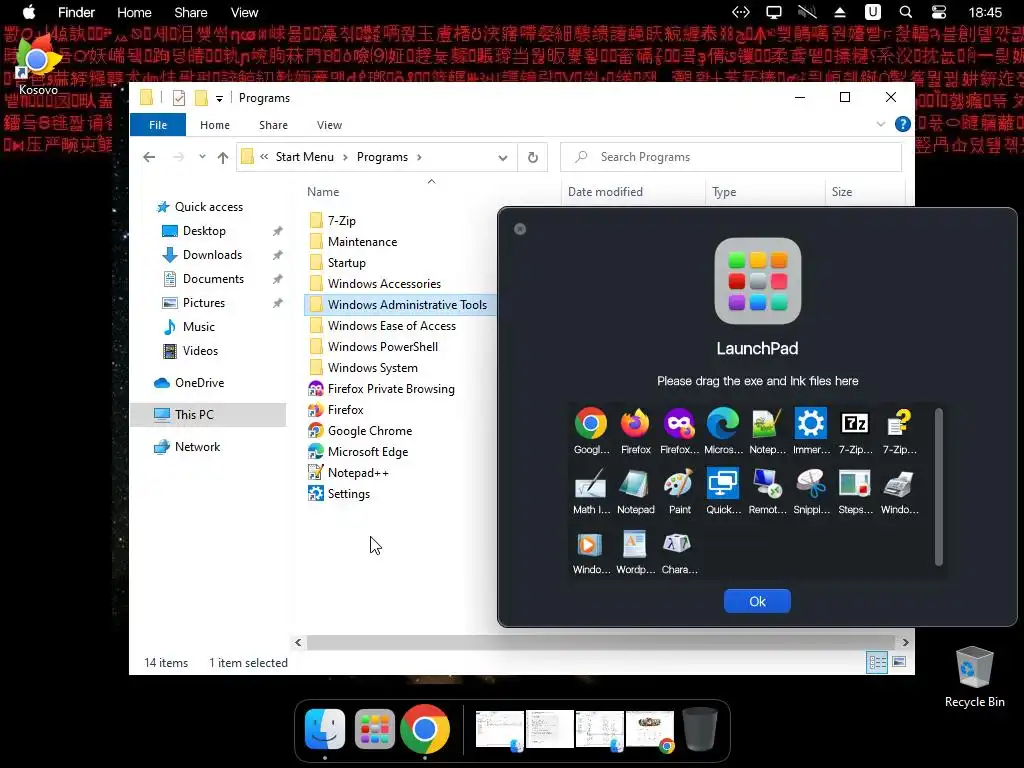
Task: Open Spotlight search in menu bar
Action: (905, 12)
